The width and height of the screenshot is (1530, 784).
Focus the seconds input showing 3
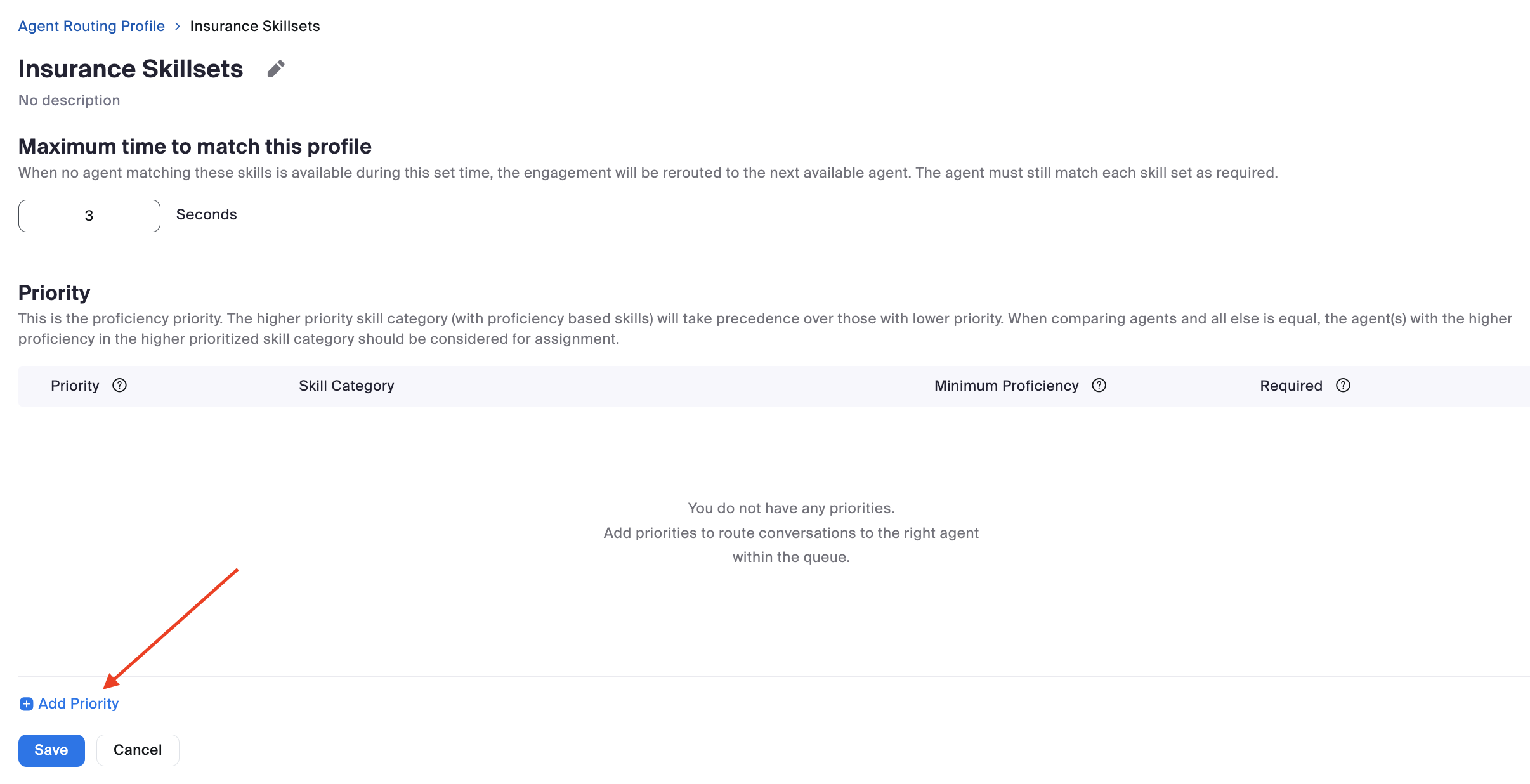coord(89,216)
